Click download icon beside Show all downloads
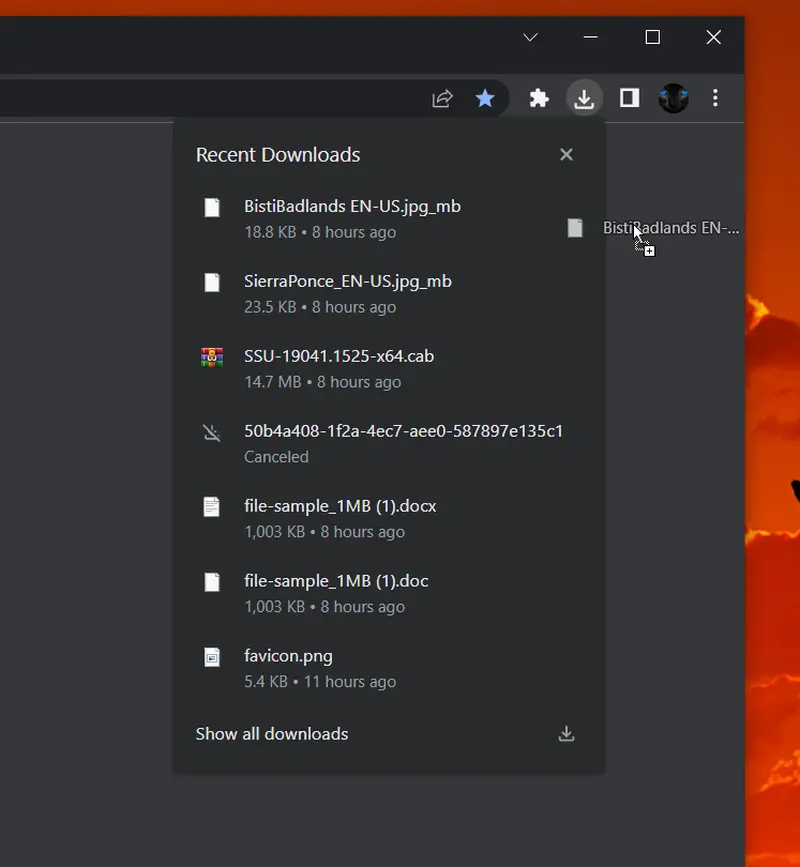This screenshot has height=867, width=800. [566, 734]
